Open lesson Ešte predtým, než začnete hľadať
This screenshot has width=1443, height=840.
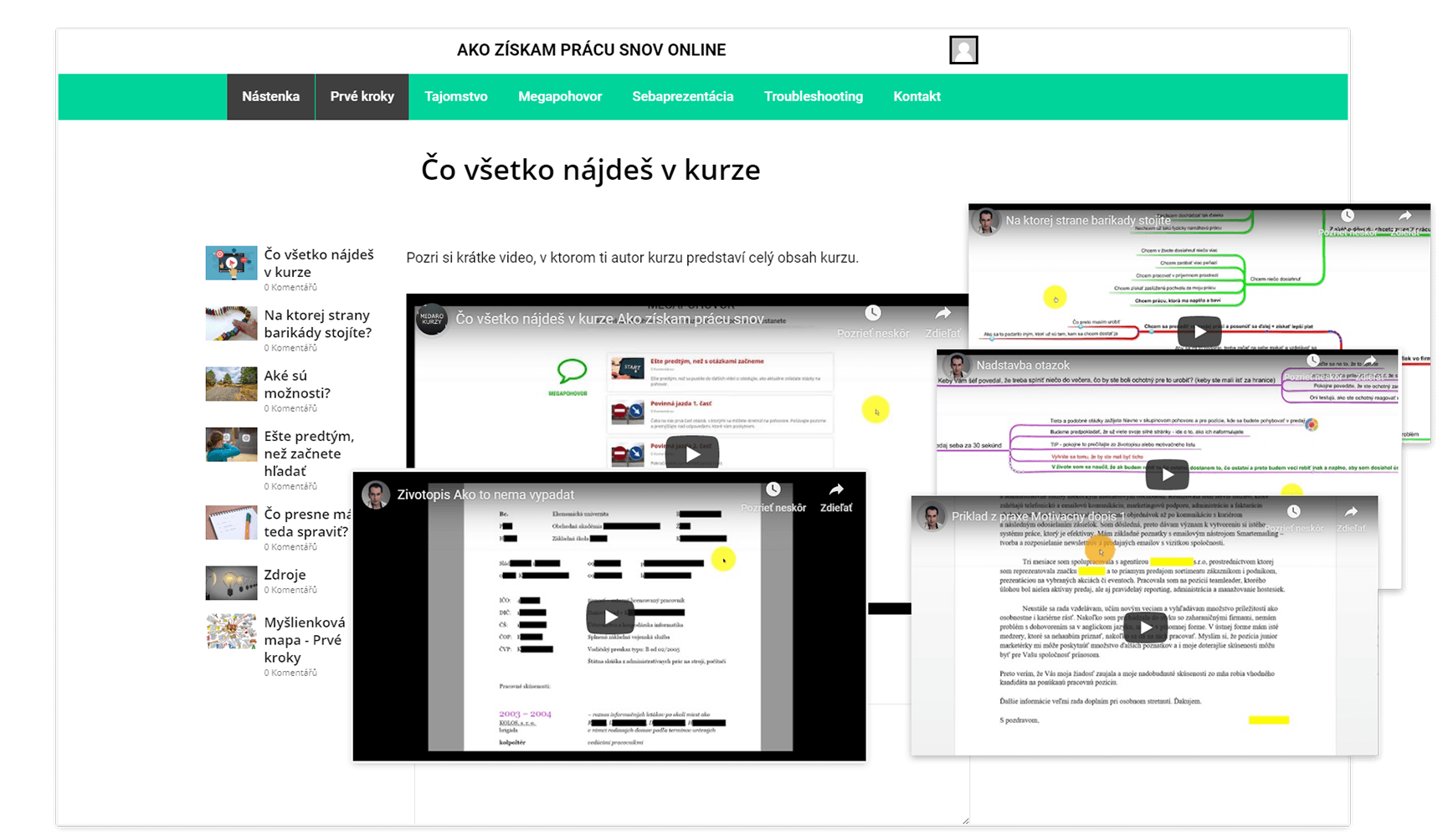tap(309, 453)
